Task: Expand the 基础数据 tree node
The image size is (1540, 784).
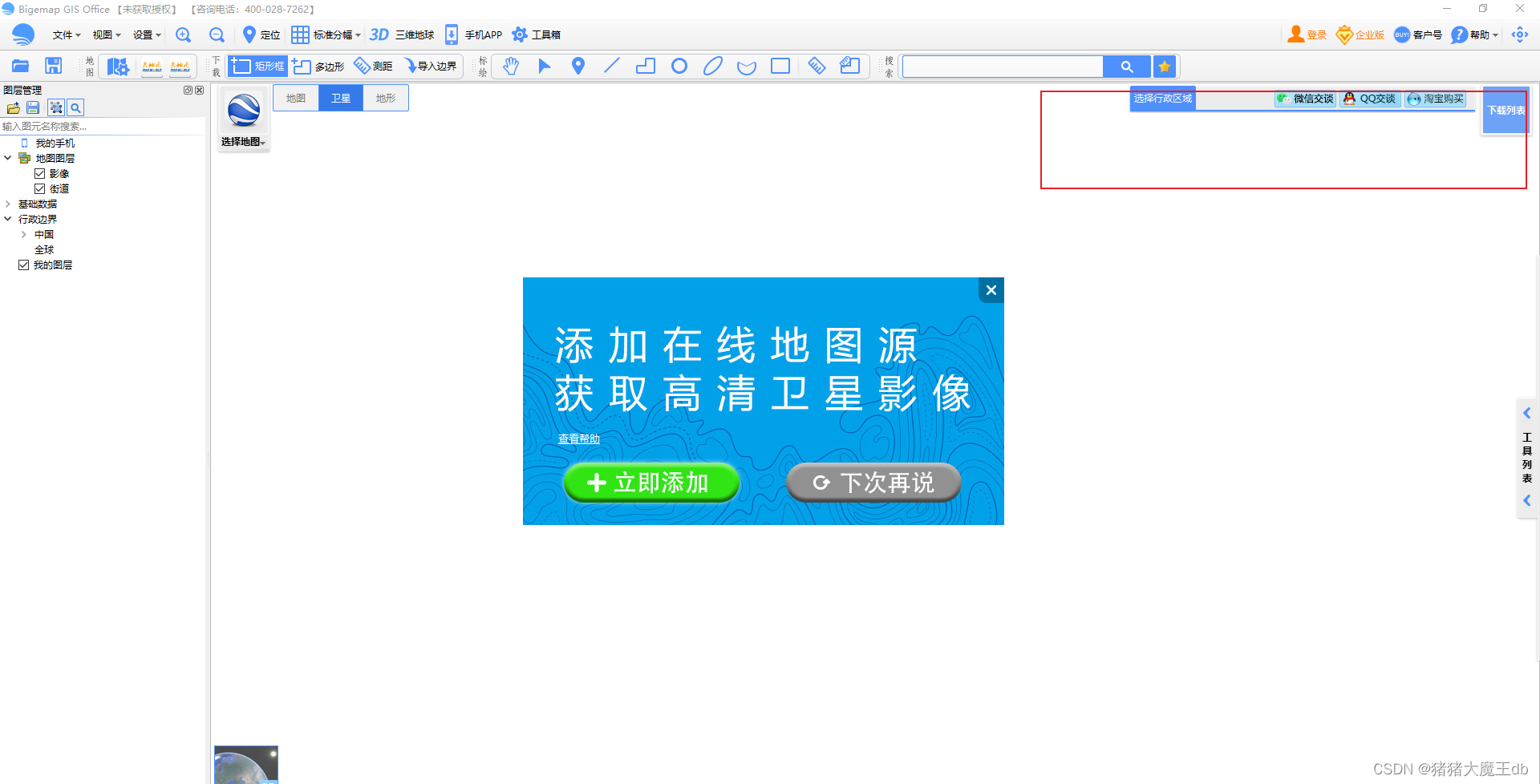Action: (8, 204)
